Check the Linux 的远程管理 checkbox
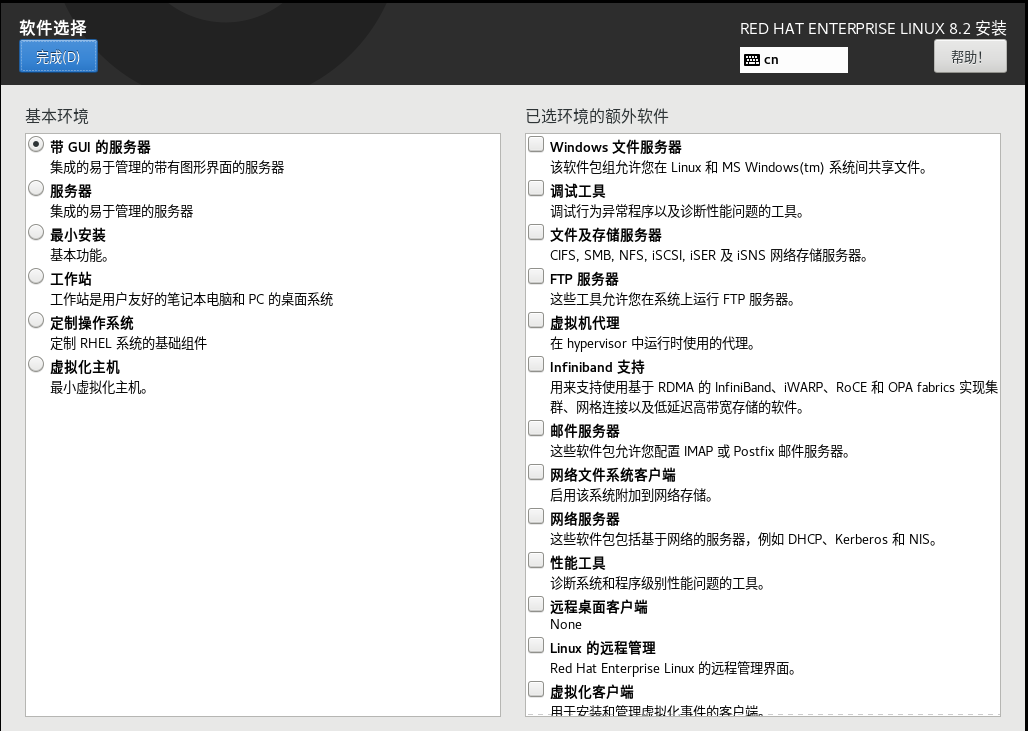This screenshot has width=1028, height=731. [x=536, y=645]
